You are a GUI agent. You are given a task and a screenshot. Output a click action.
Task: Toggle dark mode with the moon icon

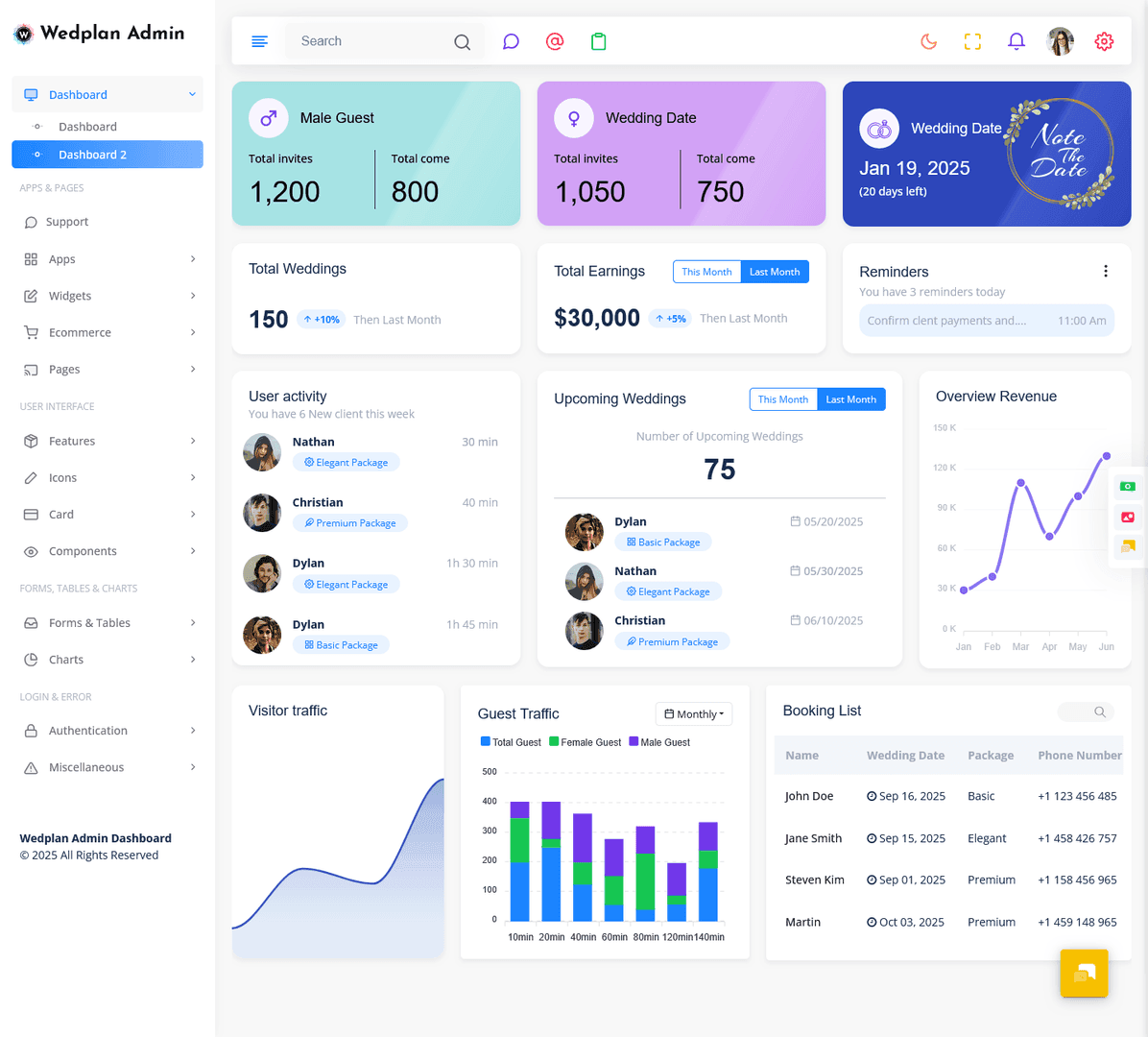pyautogui.click(x=928, y=41)
